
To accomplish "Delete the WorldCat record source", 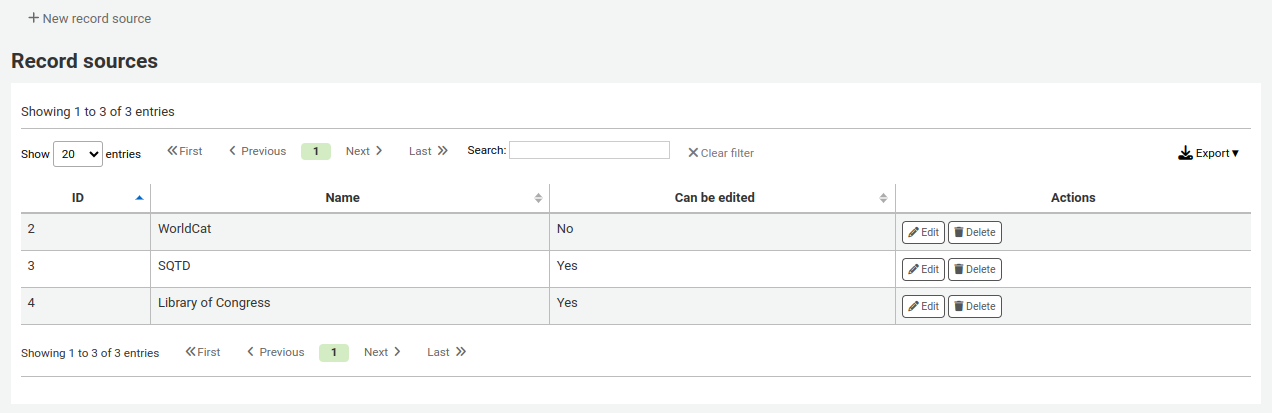I will 974,232.
